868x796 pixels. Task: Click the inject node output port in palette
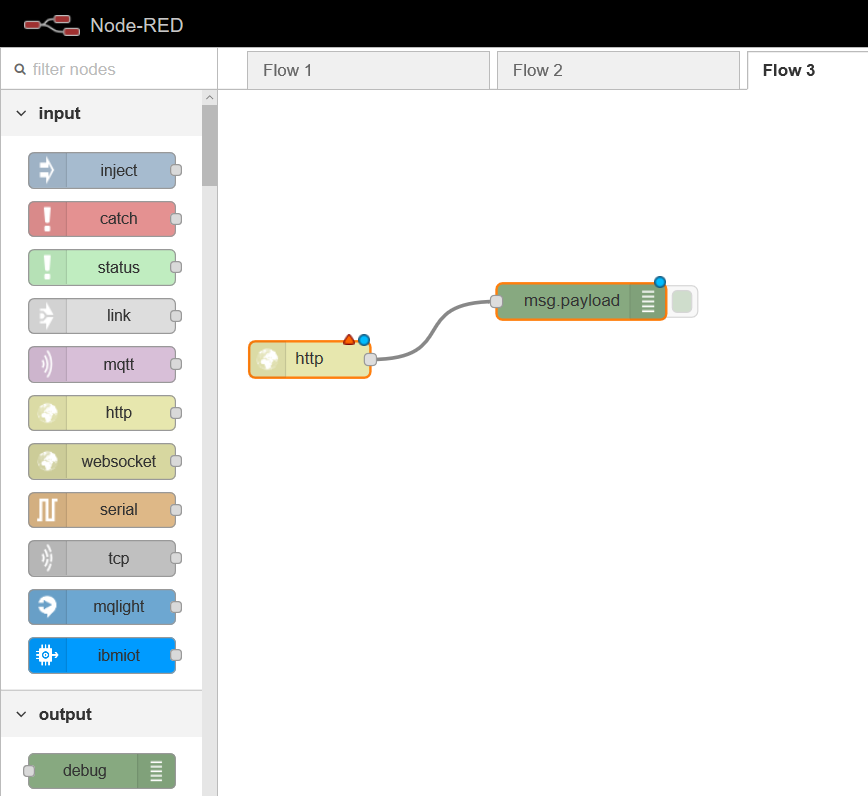[176, 170]
